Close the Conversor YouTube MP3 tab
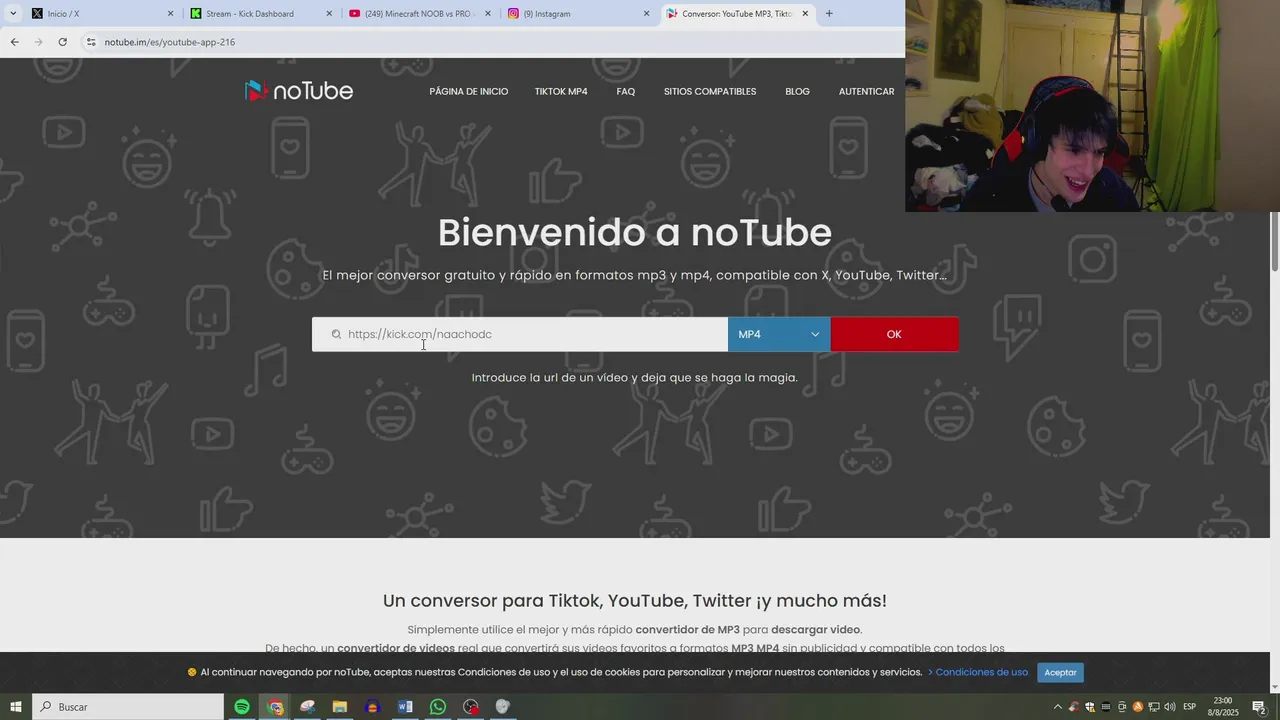 (x=805, y=14)
